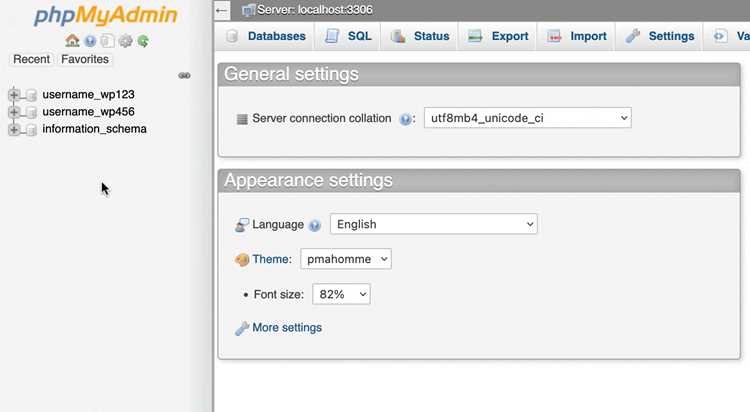This screenshot has height=412, width=750.
Task: Open server connection collation dropdown
Action: tap(528, 118)
